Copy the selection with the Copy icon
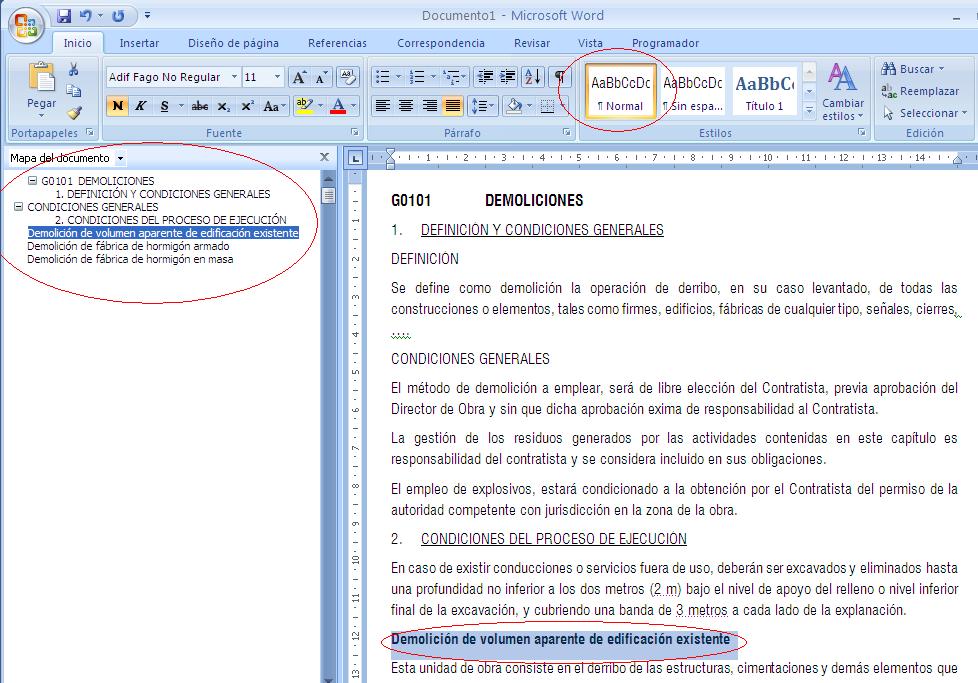The height and width of the screenshot is (683, 978). 74,91
